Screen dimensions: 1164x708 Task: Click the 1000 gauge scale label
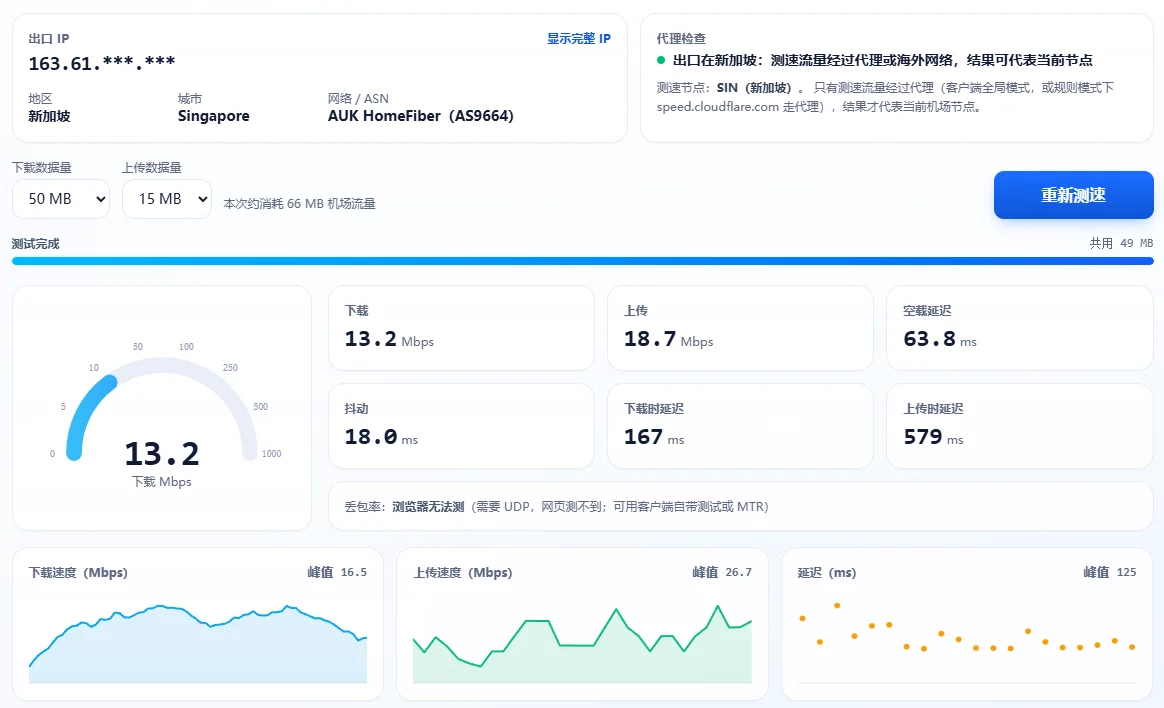pyautogui.click(x=272, y=453)
